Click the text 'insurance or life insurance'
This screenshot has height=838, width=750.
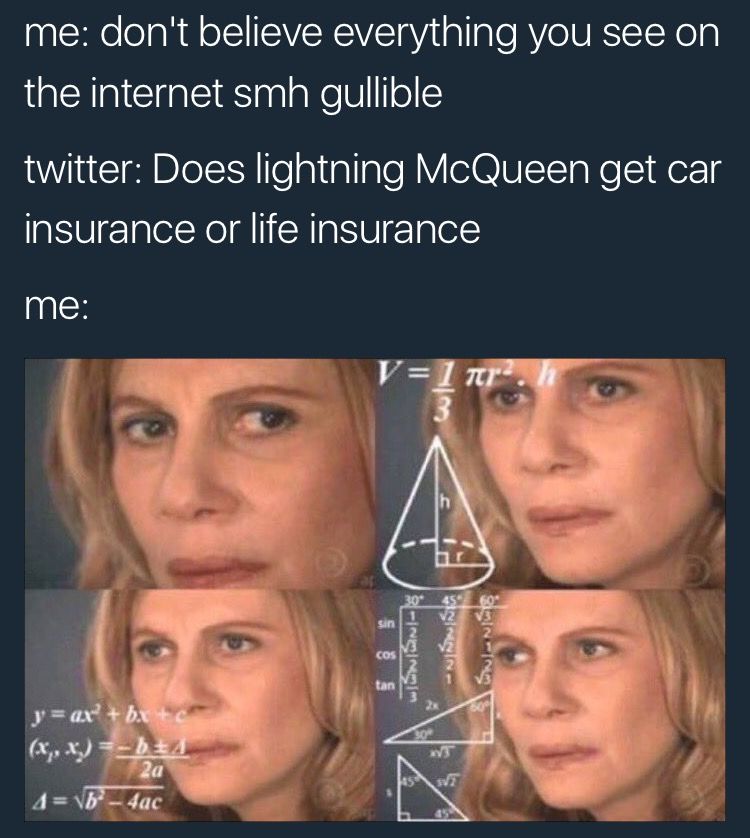(252, 229)
